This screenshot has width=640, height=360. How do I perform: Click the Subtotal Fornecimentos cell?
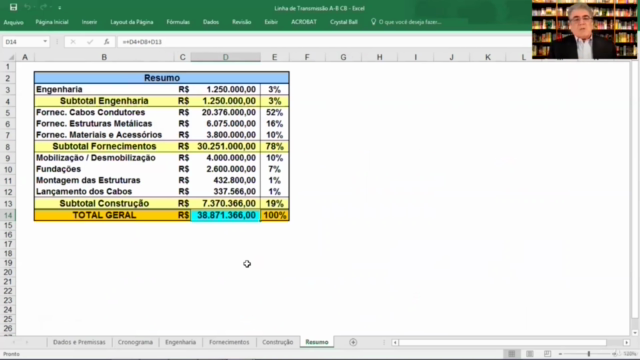pyautogui.click(x=104, y=147)
